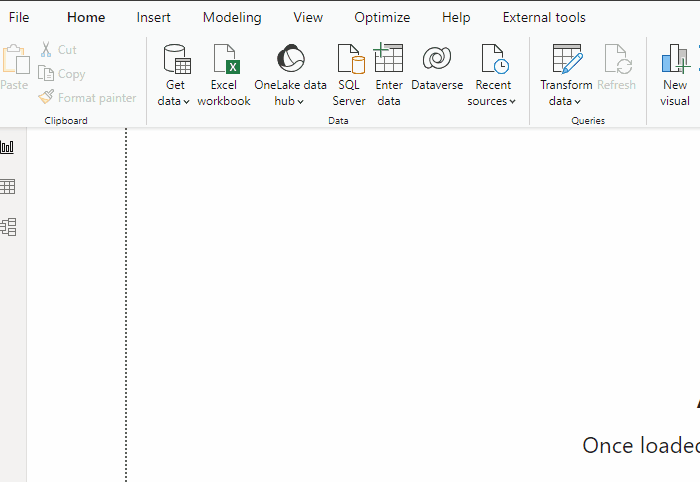Open the Modeling ribbon tab
The height and width of the screenshot is (482, 700).
pos(232,17)
